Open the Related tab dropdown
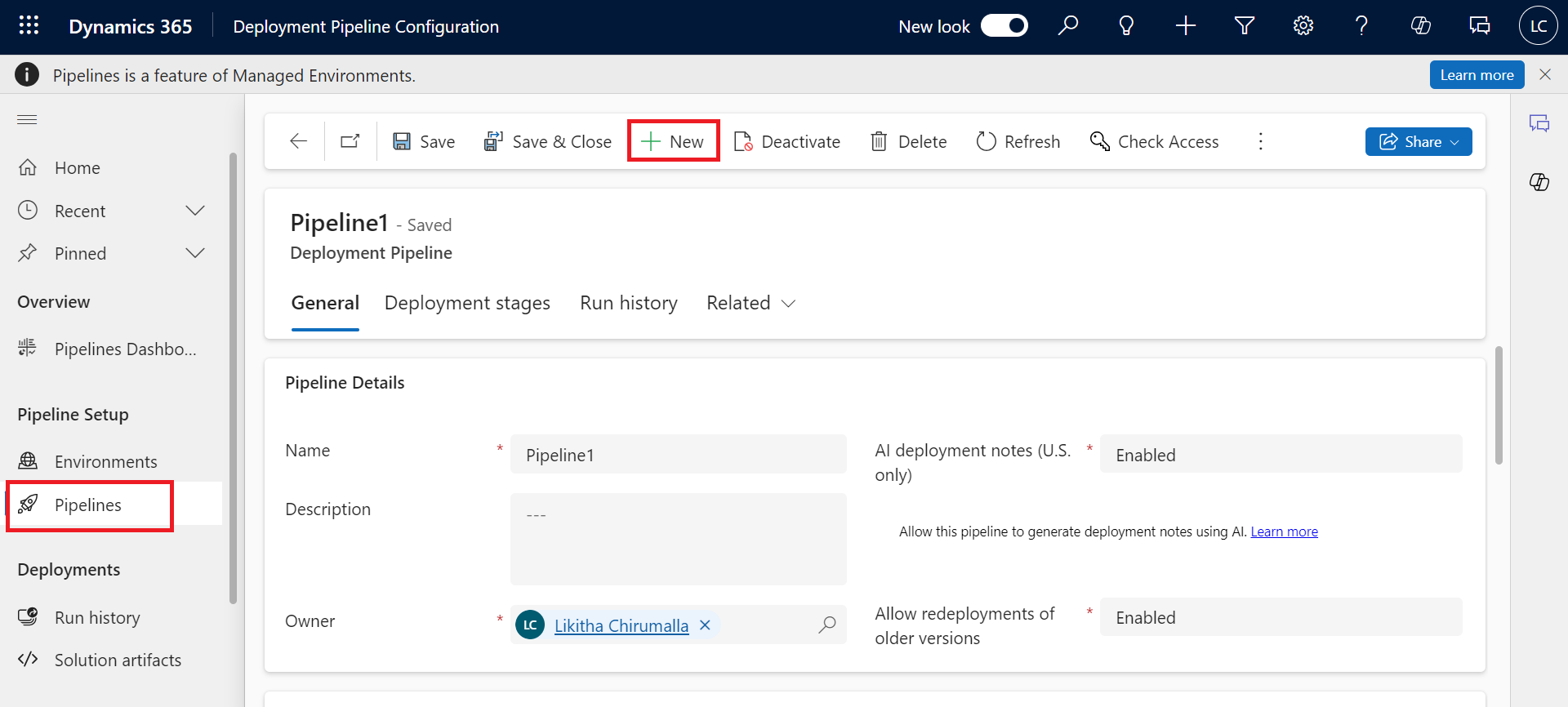The width and height of the screenshot is (1568, 707). tap(751, 304)
